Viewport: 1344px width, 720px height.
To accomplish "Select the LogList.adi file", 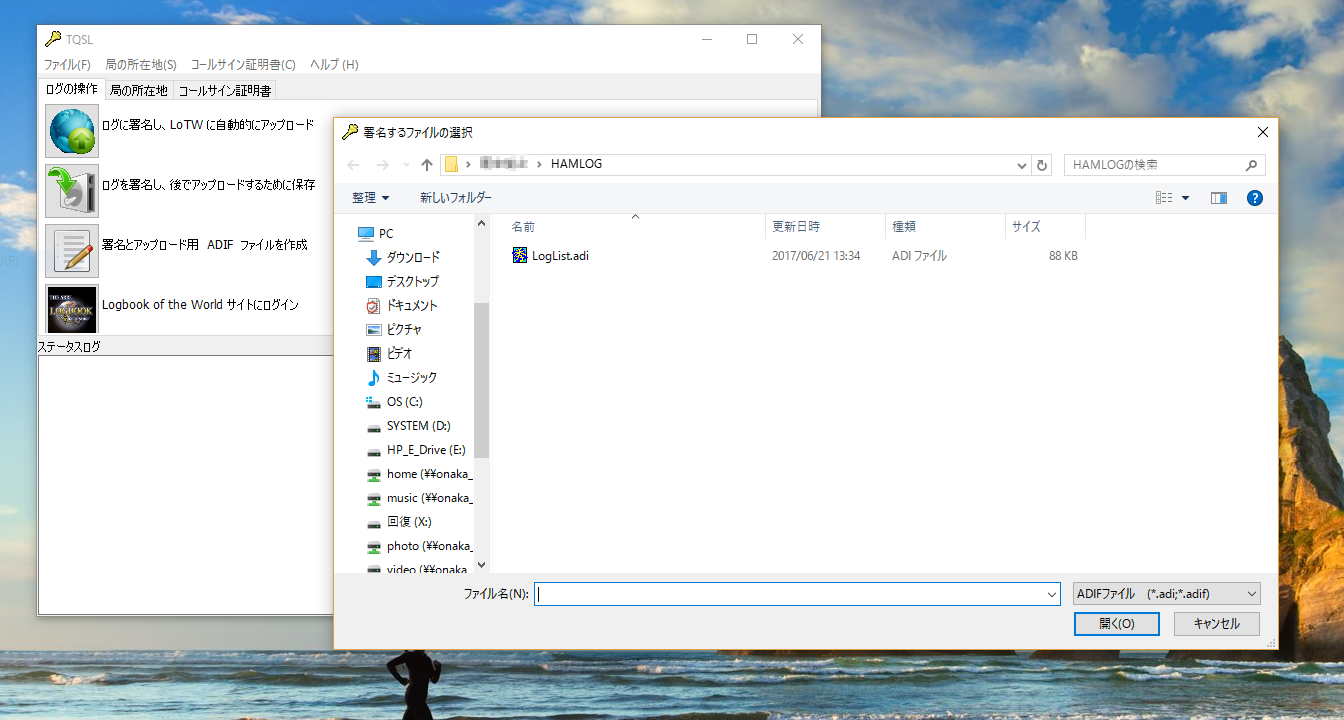I will [x=560, y=255].
